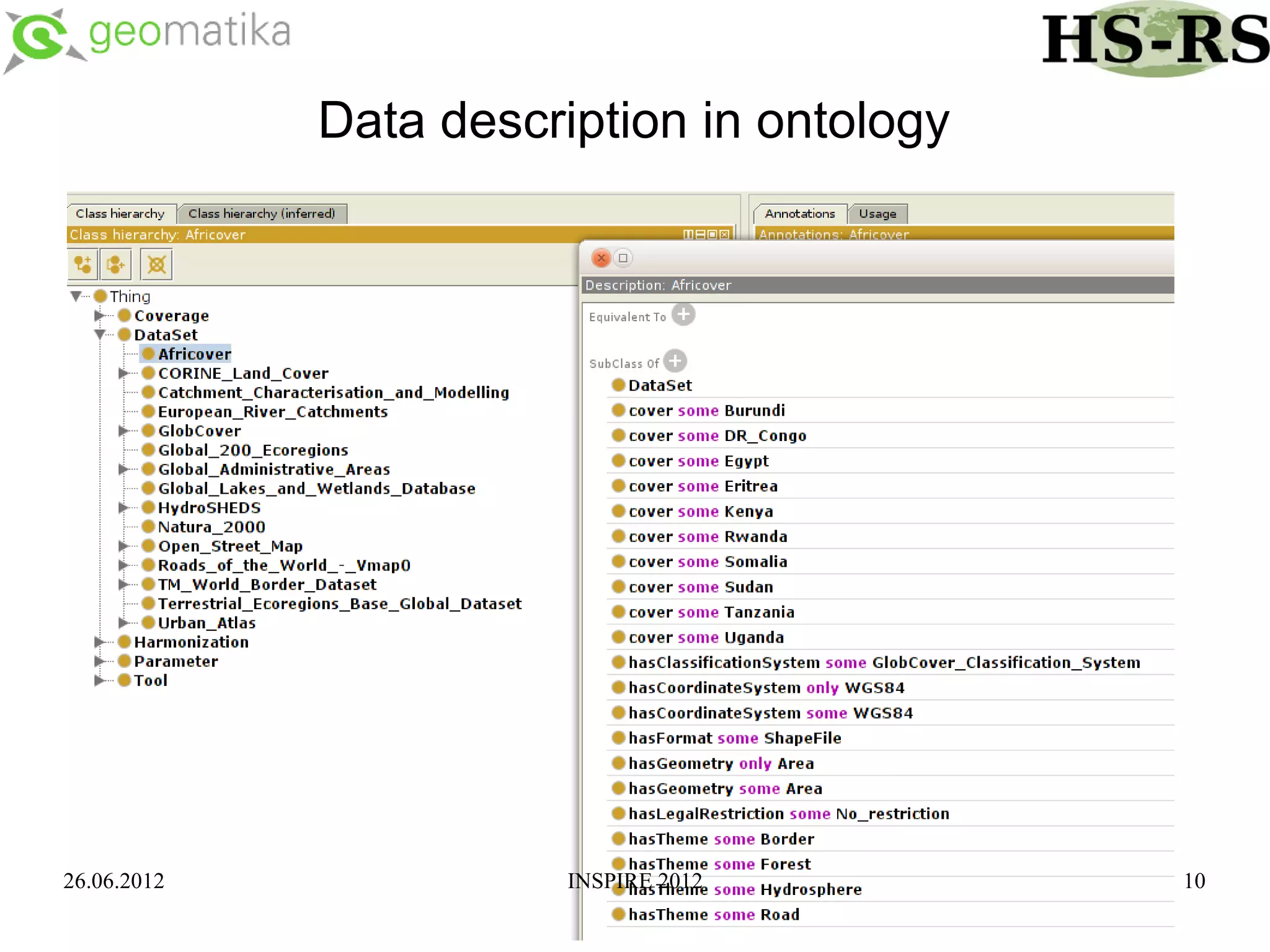Switch to the Usage tab
The width and height of the screenshot is (1270, 952).
tap(877, 213)
